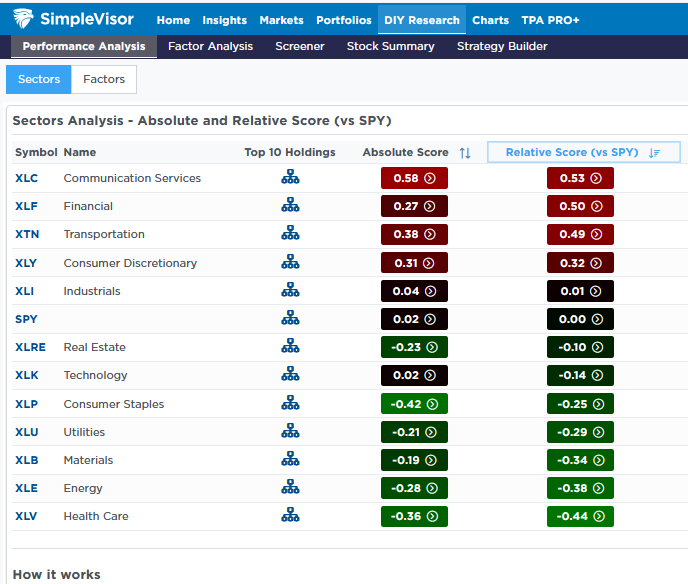Click the XLV symbol link

[29, 516]
